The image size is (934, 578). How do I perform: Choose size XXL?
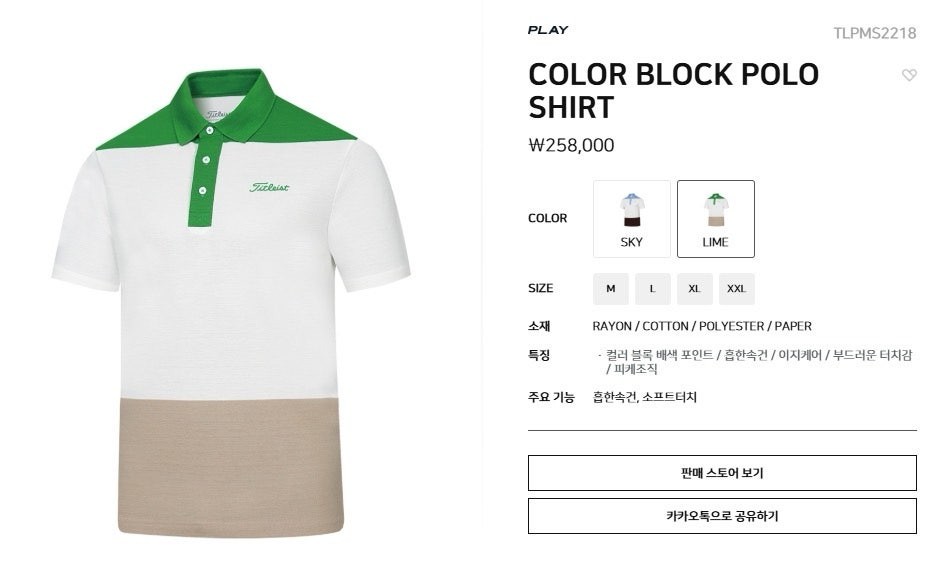tap(736, 288)
